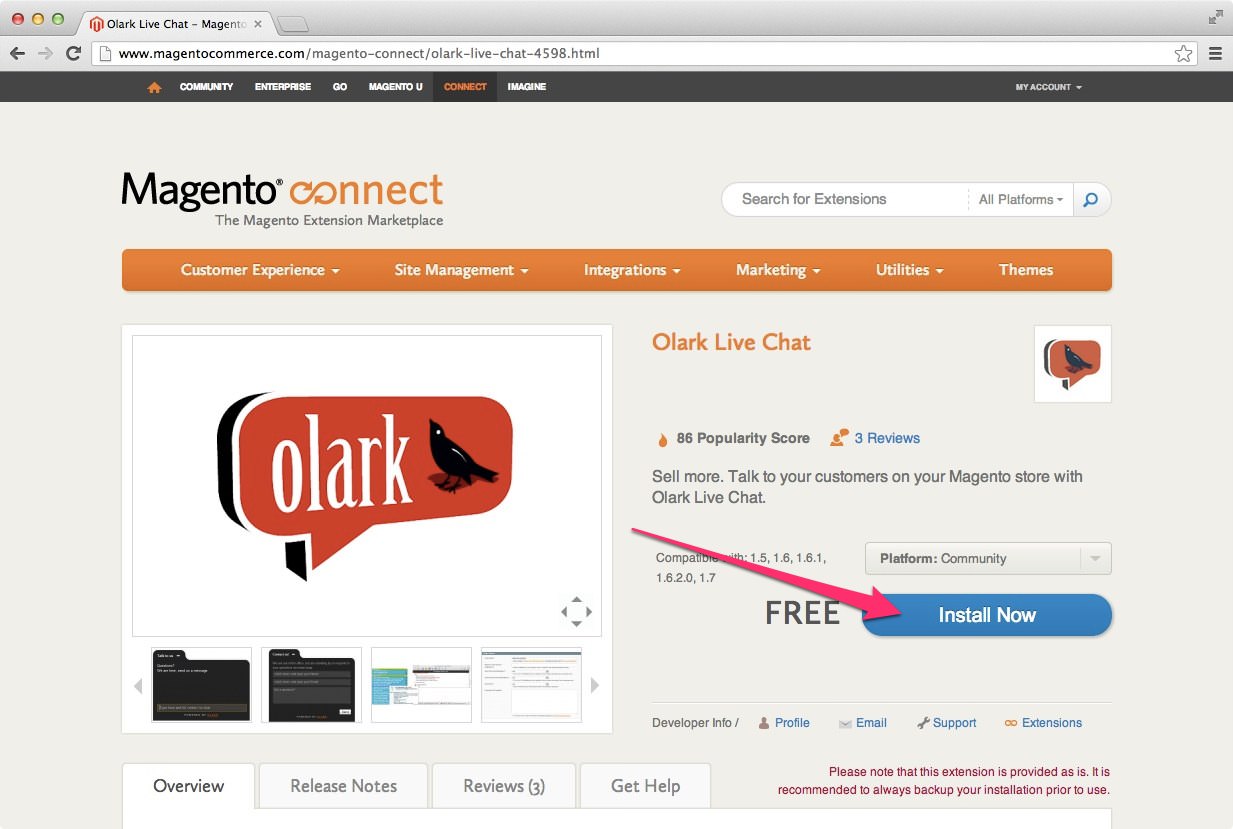
Task: Select Themes in the orange menu
Action: (1025, 270)
